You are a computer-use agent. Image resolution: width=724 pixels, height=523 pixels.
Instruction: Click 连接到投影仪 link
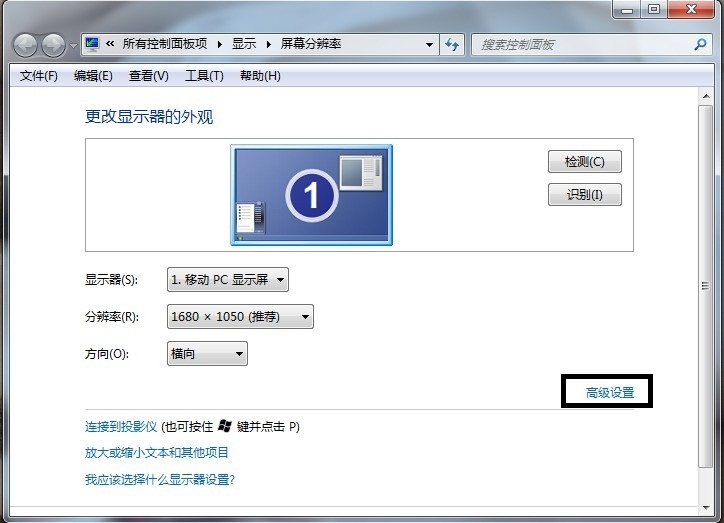tap(121, 427)
